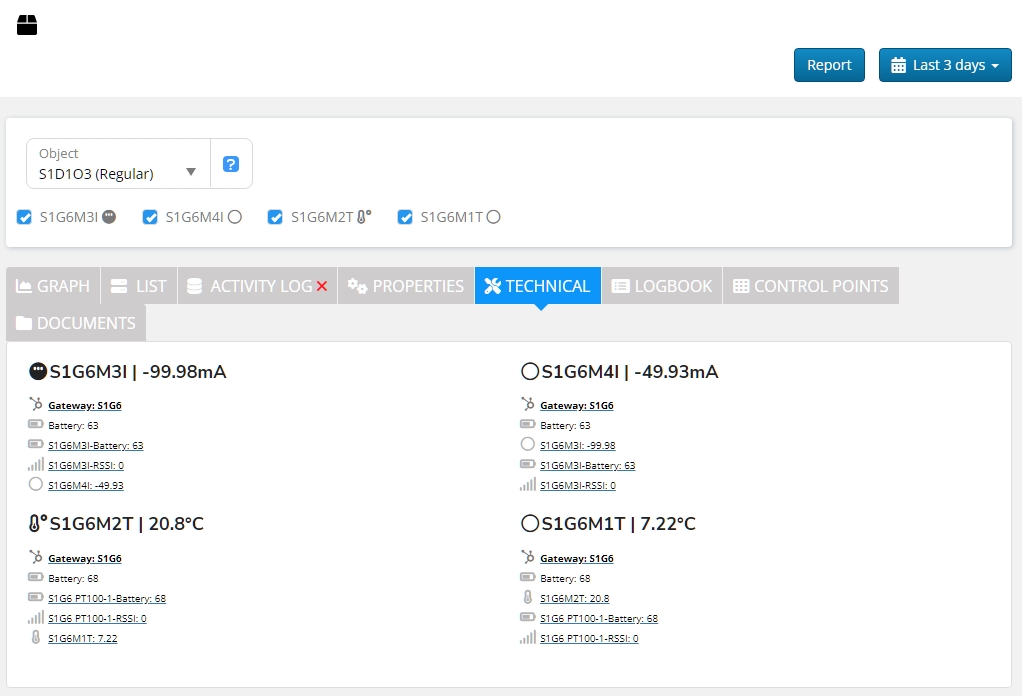Click the thermometer icon beside S1G6M2T heading

click(38, 524)
